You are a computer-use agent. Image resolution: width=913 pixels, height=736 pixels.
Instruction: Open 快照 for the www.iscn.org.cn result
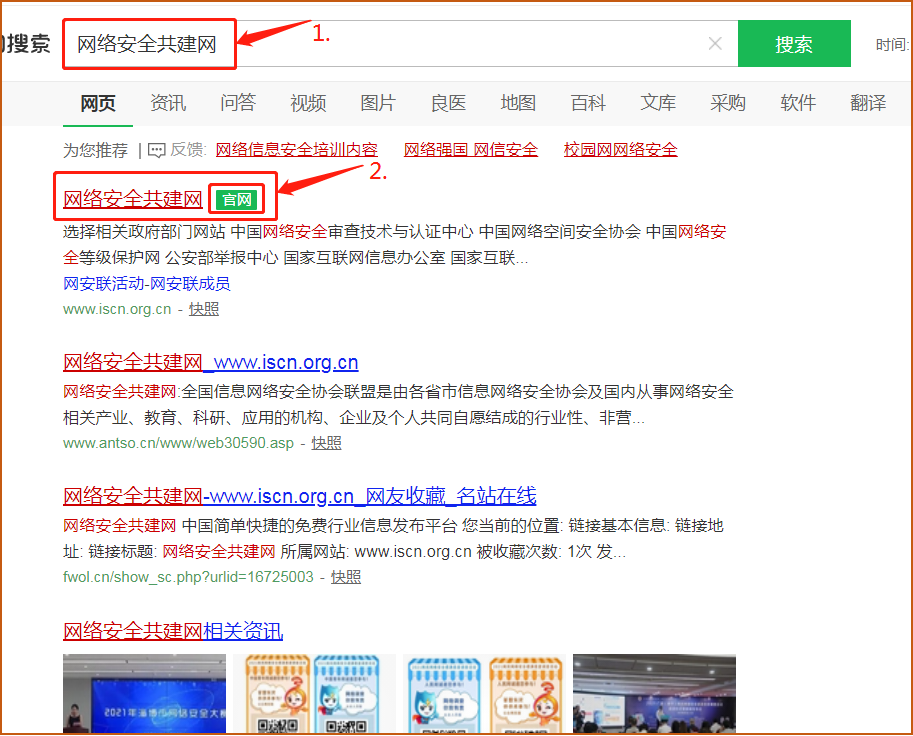tap(204, 309)
